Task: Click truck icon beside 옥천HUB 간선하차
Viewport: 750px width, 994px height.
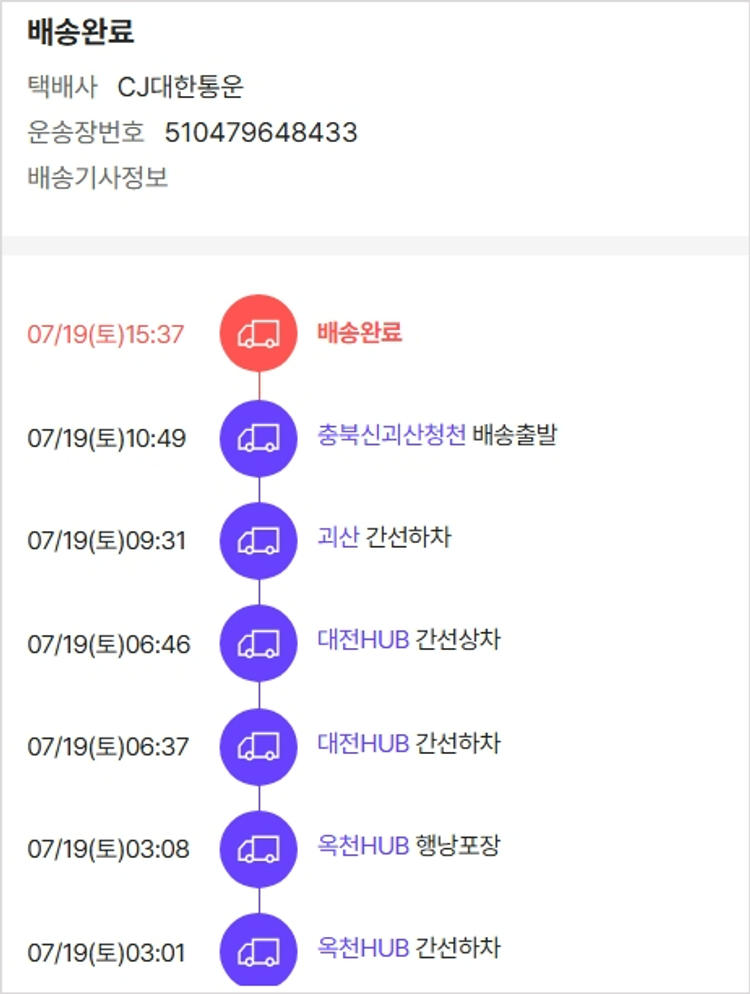Action: pyautogui.click(x=258, y=951)
